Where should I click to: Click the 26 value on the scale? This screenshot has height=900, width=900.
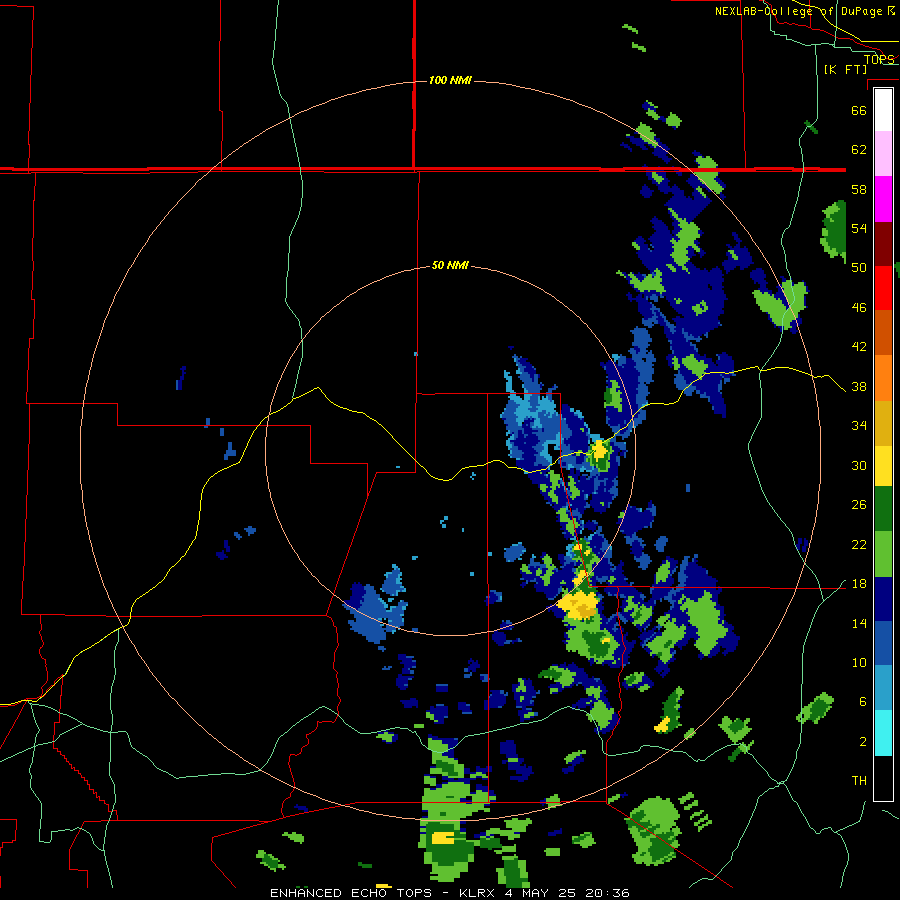coord(859,505)
